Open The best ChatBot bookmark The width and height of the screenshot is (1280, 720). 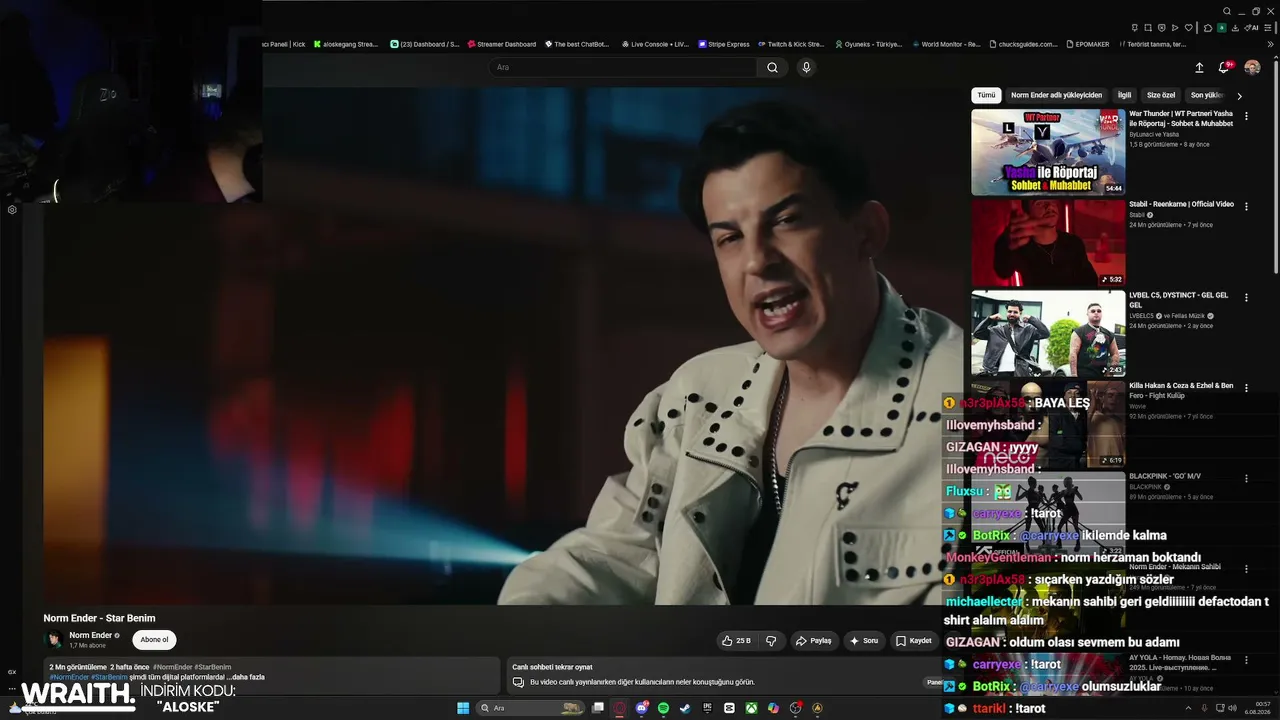577,44
